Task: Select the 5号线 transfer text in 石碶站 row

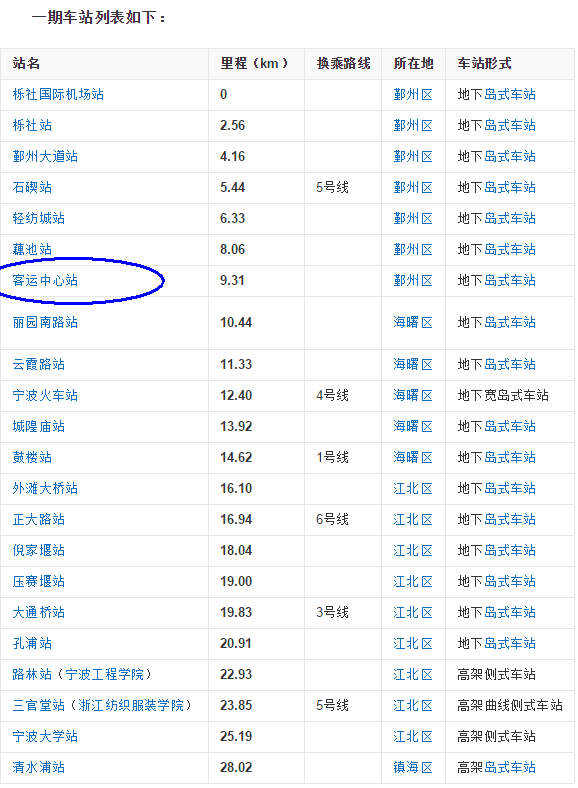Action: (x=332, y=187)
